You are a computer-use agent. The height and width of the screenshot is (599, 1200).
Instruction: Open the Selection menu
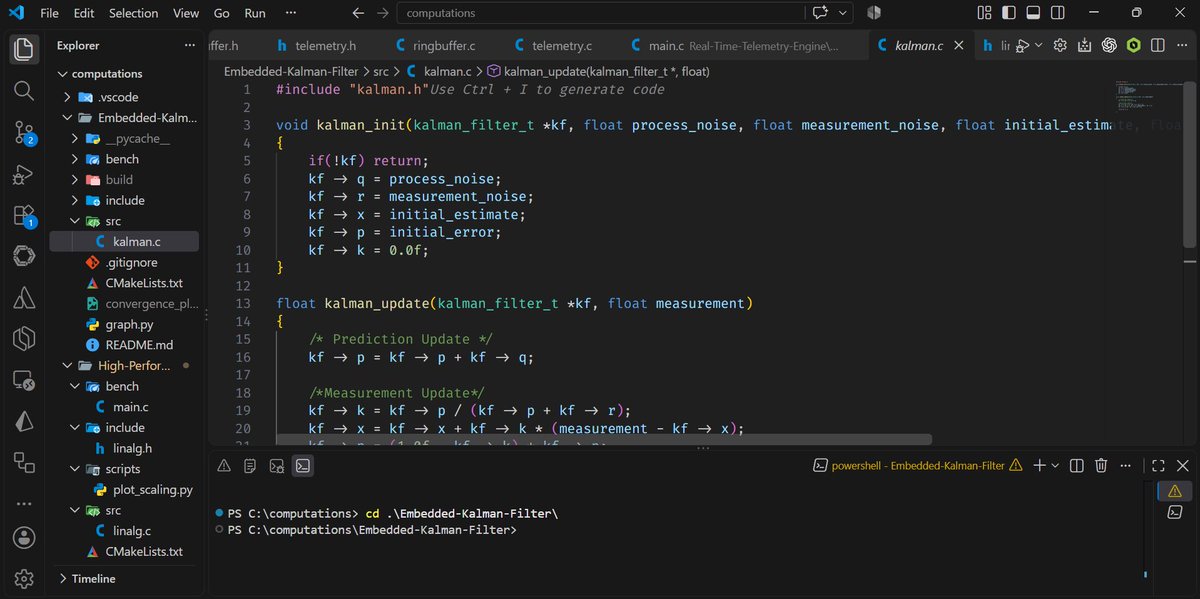pyautogui.click(x=134, y=13)
